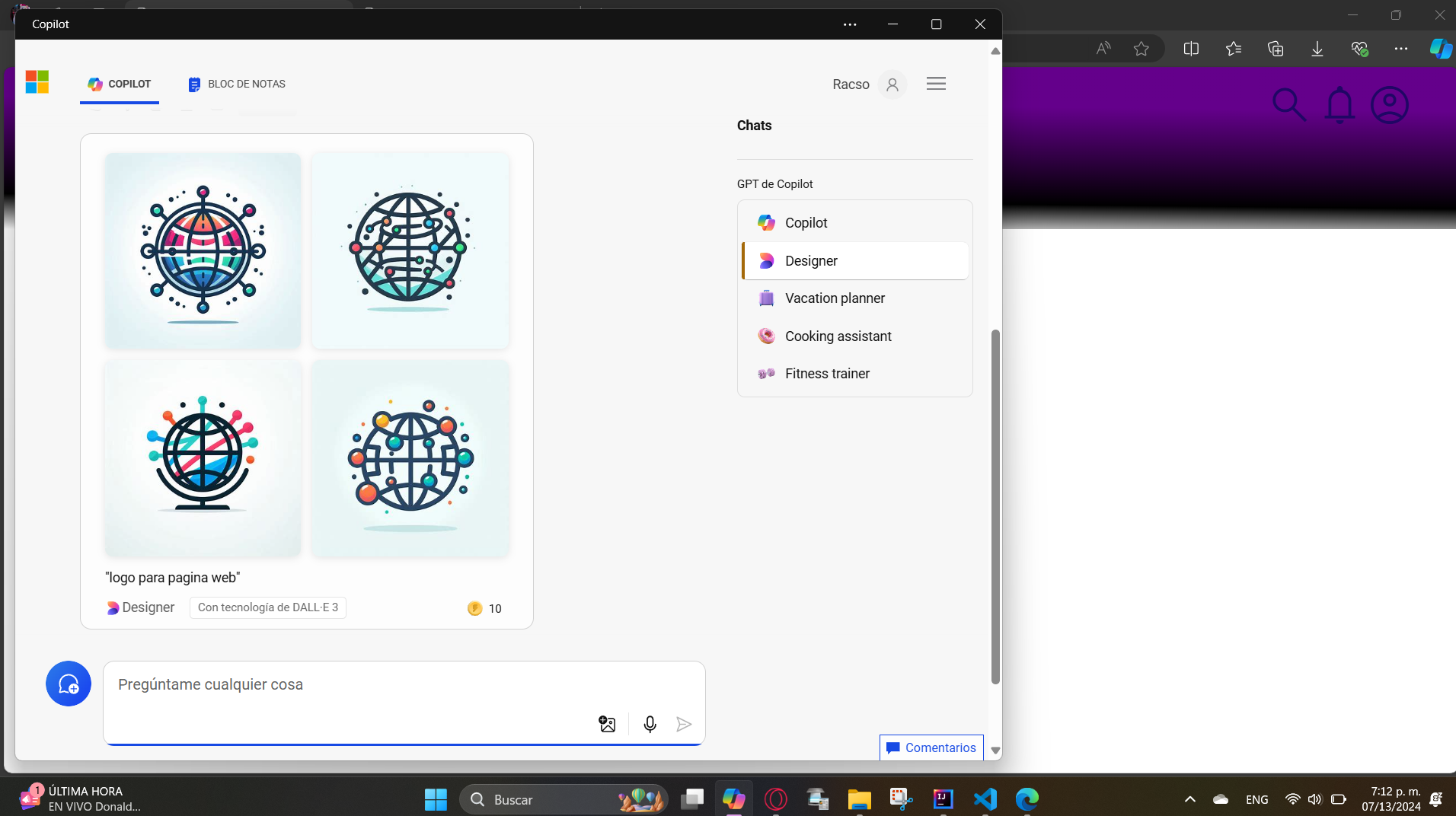Open the ÚLTIMA HORA news widget
The image size is (1456, 816).
pos(81,799)
